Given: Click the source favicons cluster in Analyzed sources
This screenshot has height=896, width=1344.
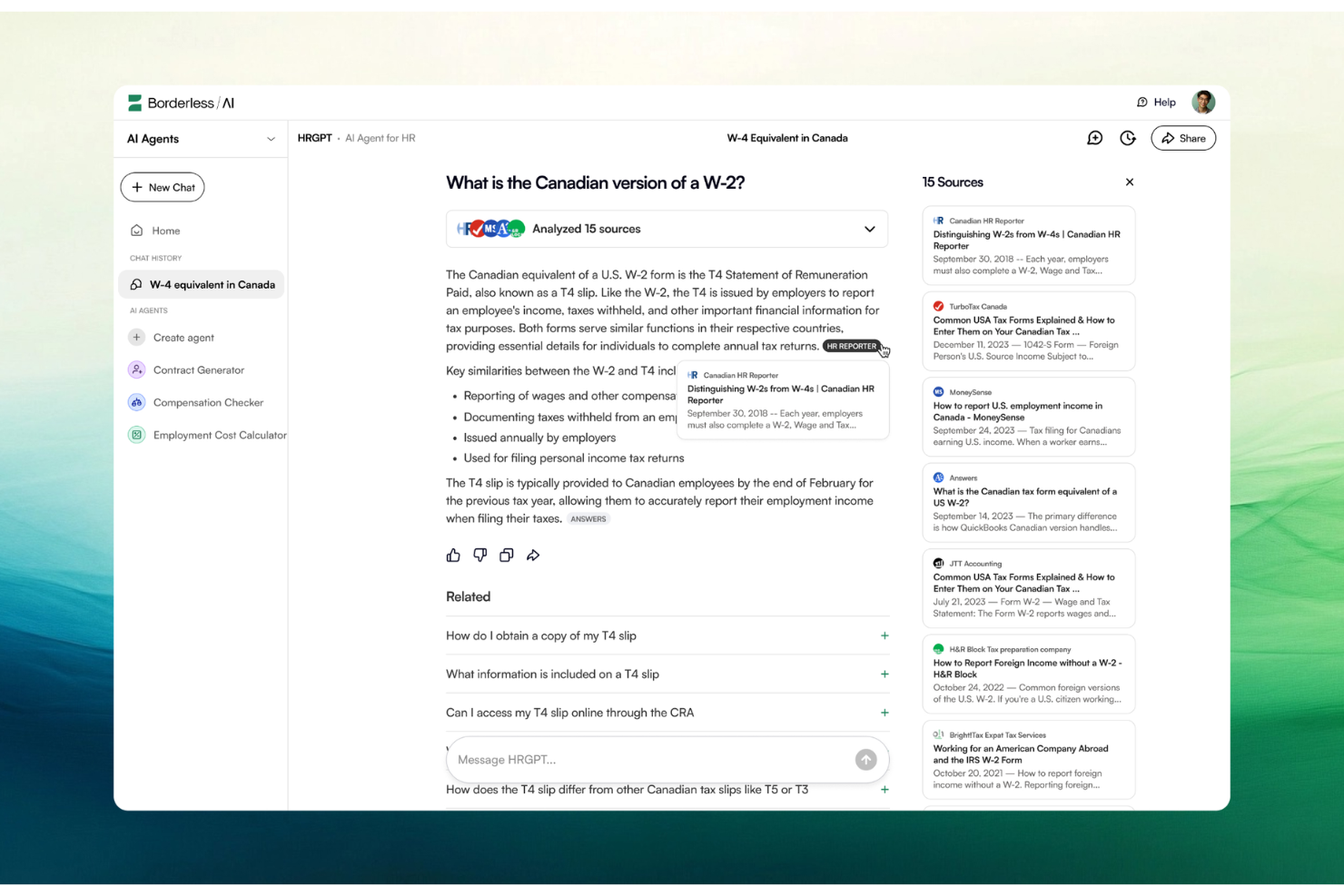Looking at the screenshot, I should pyautogui.click(x=490, y=229).
